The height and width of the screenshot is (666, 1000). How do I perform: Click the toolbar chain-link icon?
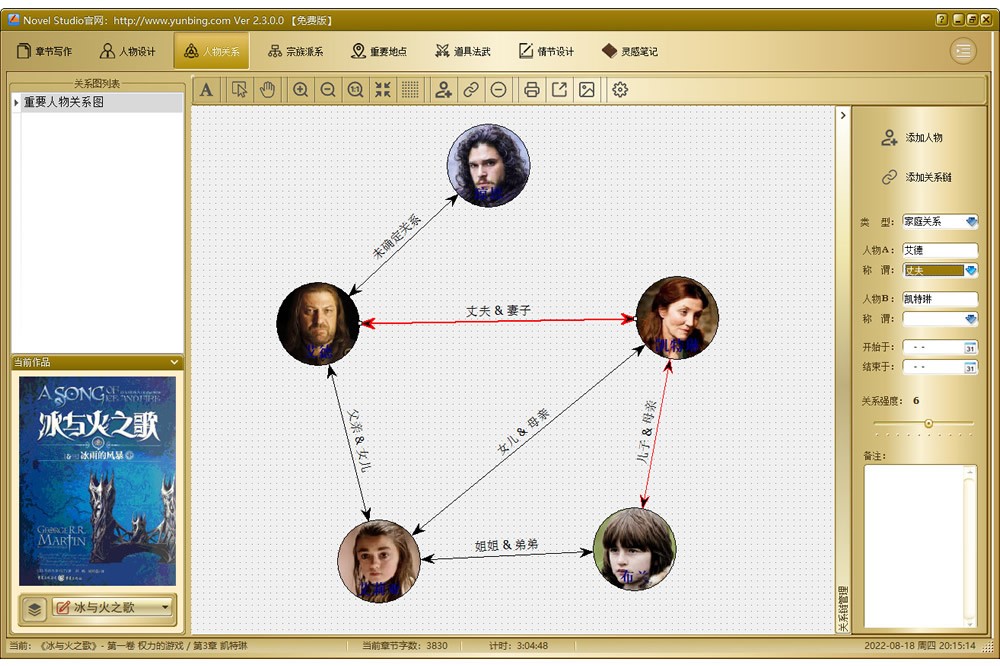coord(471,90)
